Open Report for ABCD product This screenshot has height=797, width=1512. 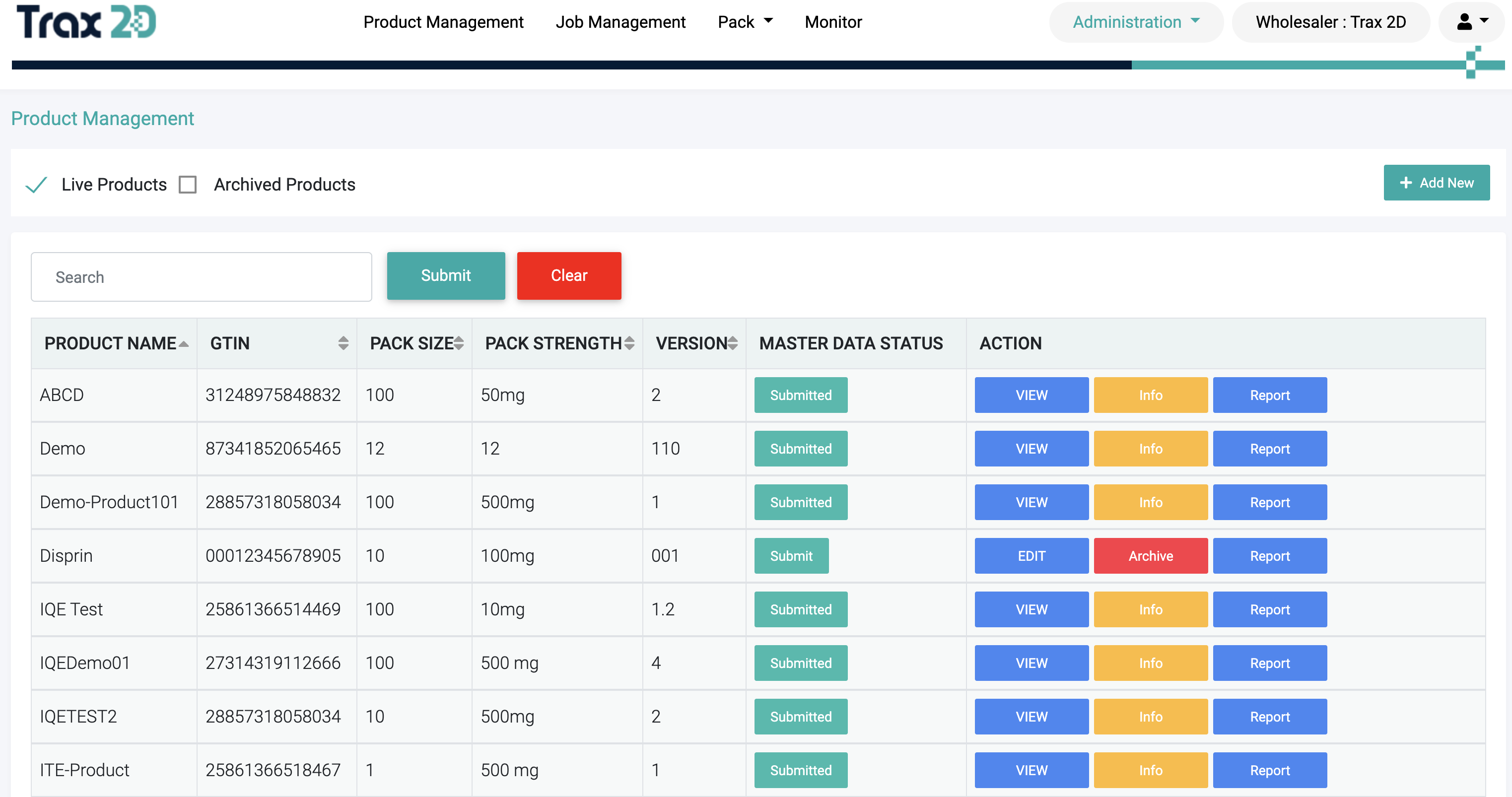point(1270,395)
